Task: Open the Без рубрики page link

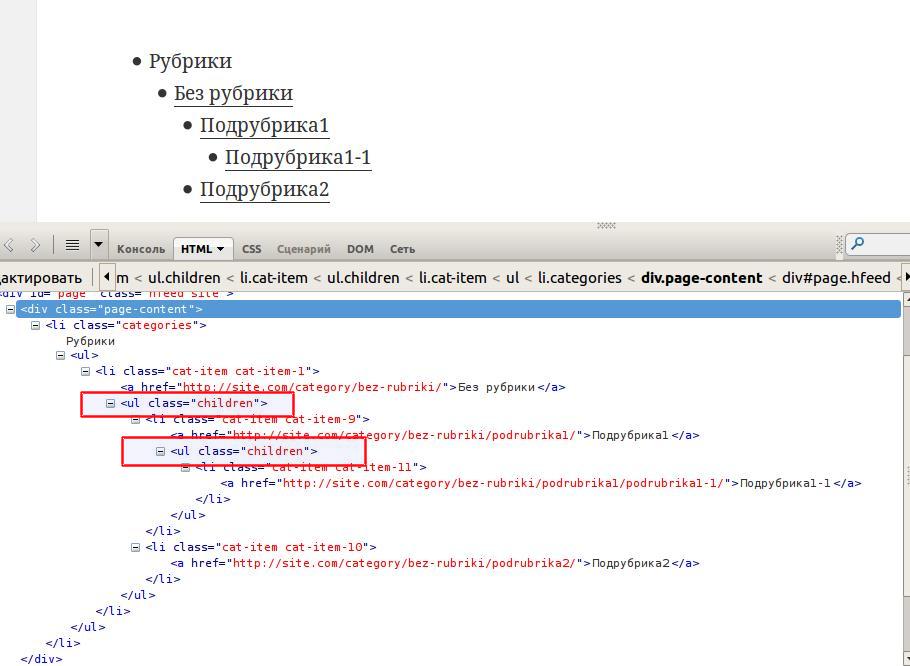Action: (233, 93)
